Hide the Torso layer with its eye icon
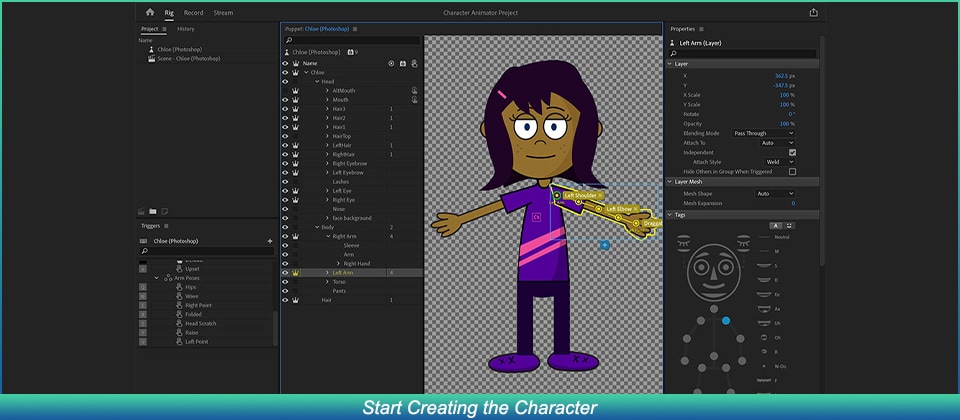Image resolution: width=960 pixels, height=420 pixels. pos(285,282)
